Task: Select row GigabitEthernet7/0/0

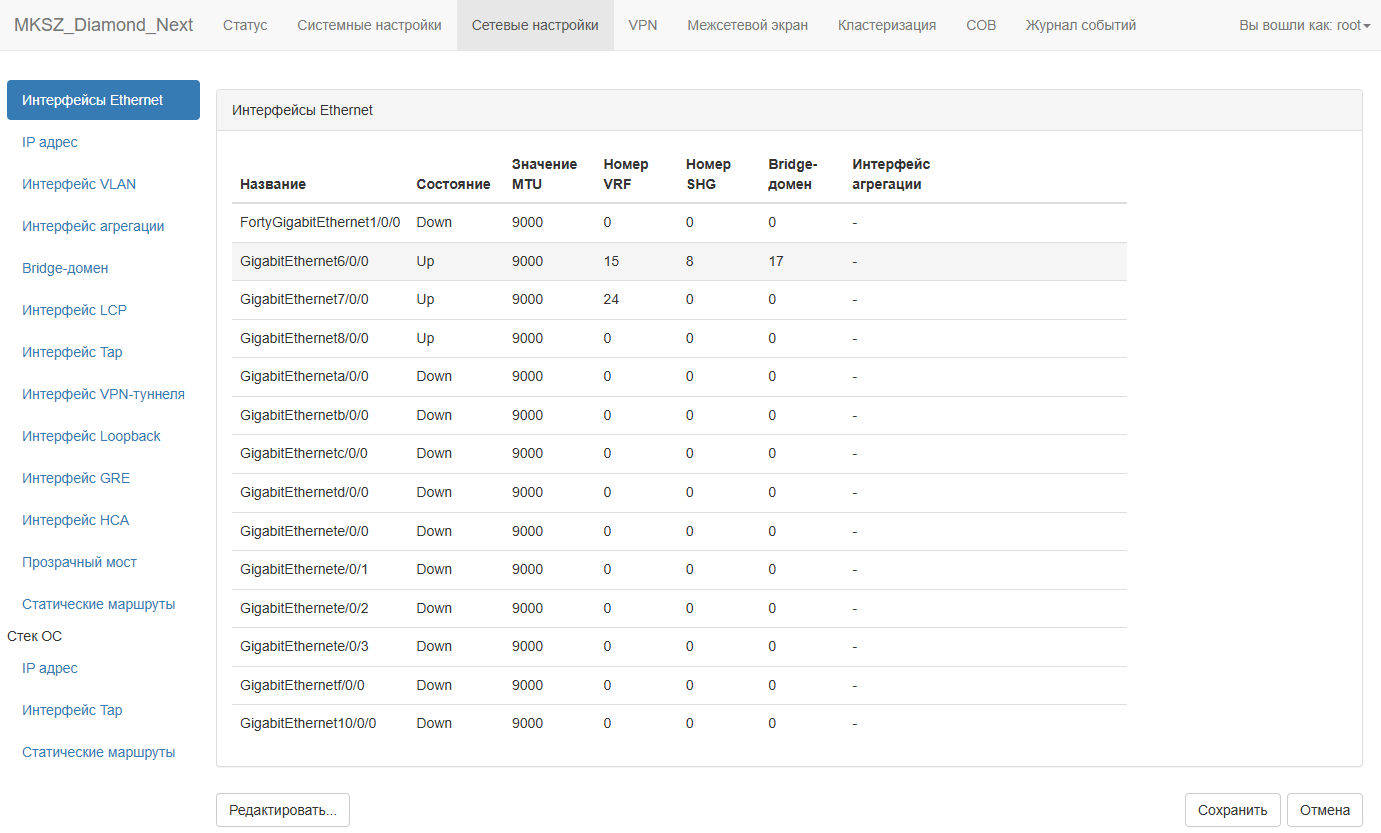Action: click(x=679, y=300)
